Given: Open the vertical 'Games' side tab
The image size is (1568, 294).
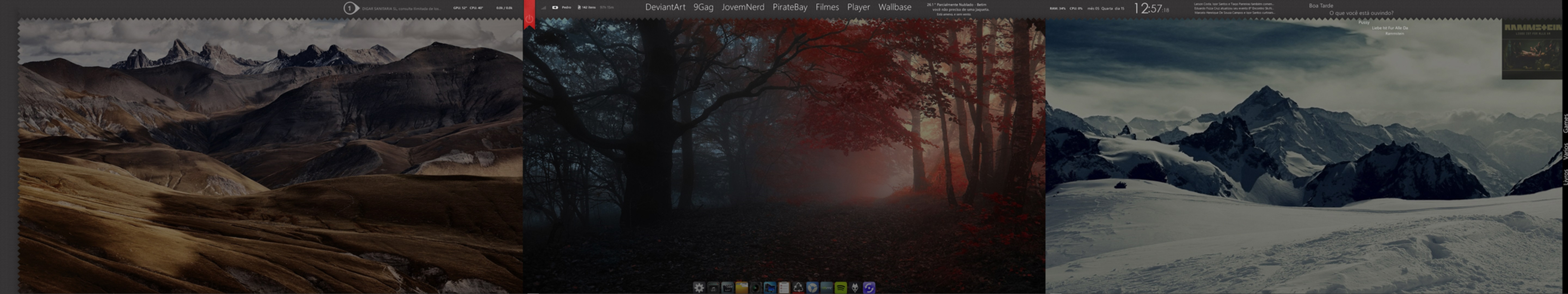Looking at the screenshot, I should click(x=1566, y=124).
